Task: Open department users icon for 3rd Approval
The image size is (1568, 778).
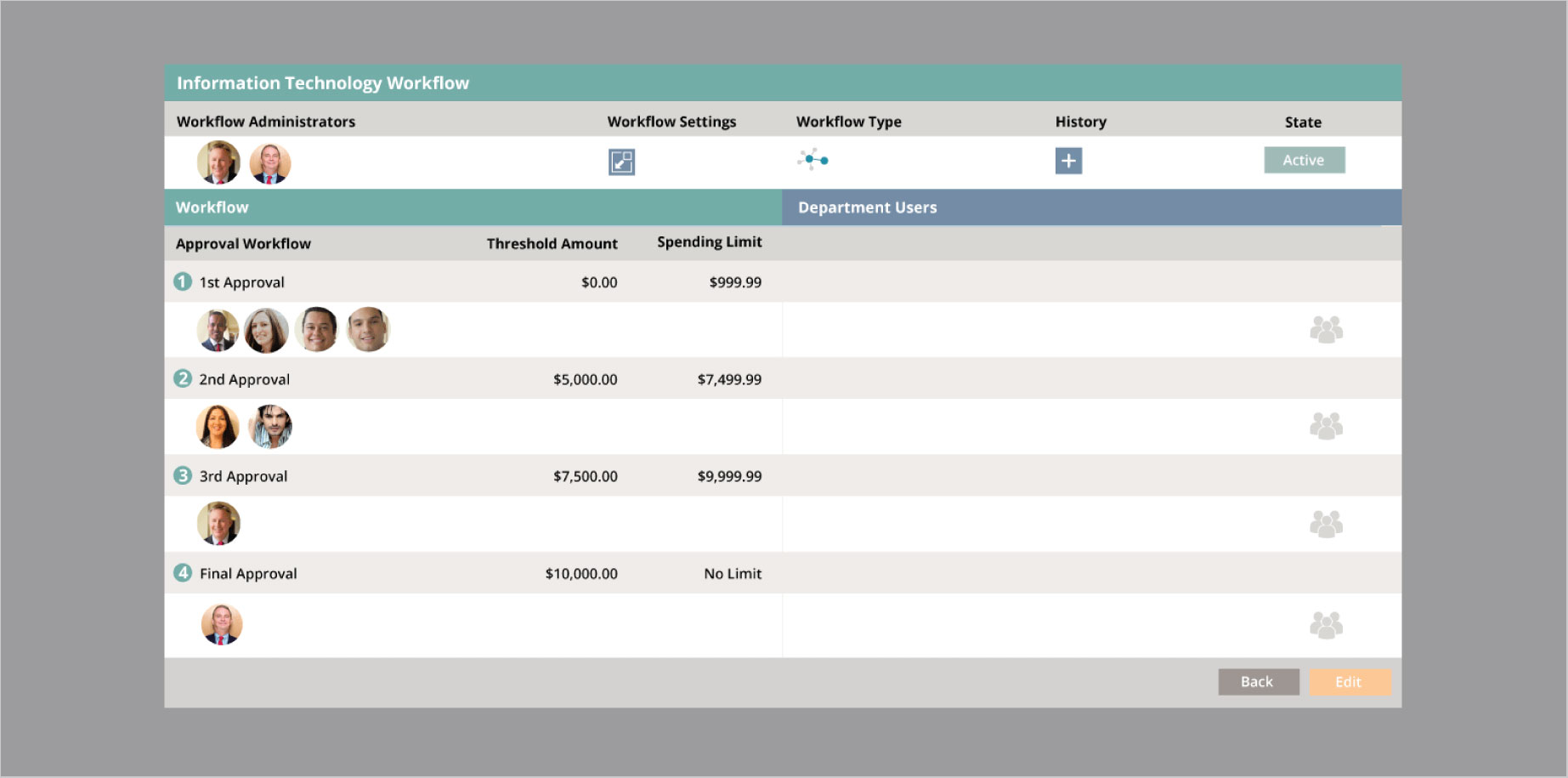Action: coord(1326,524)
